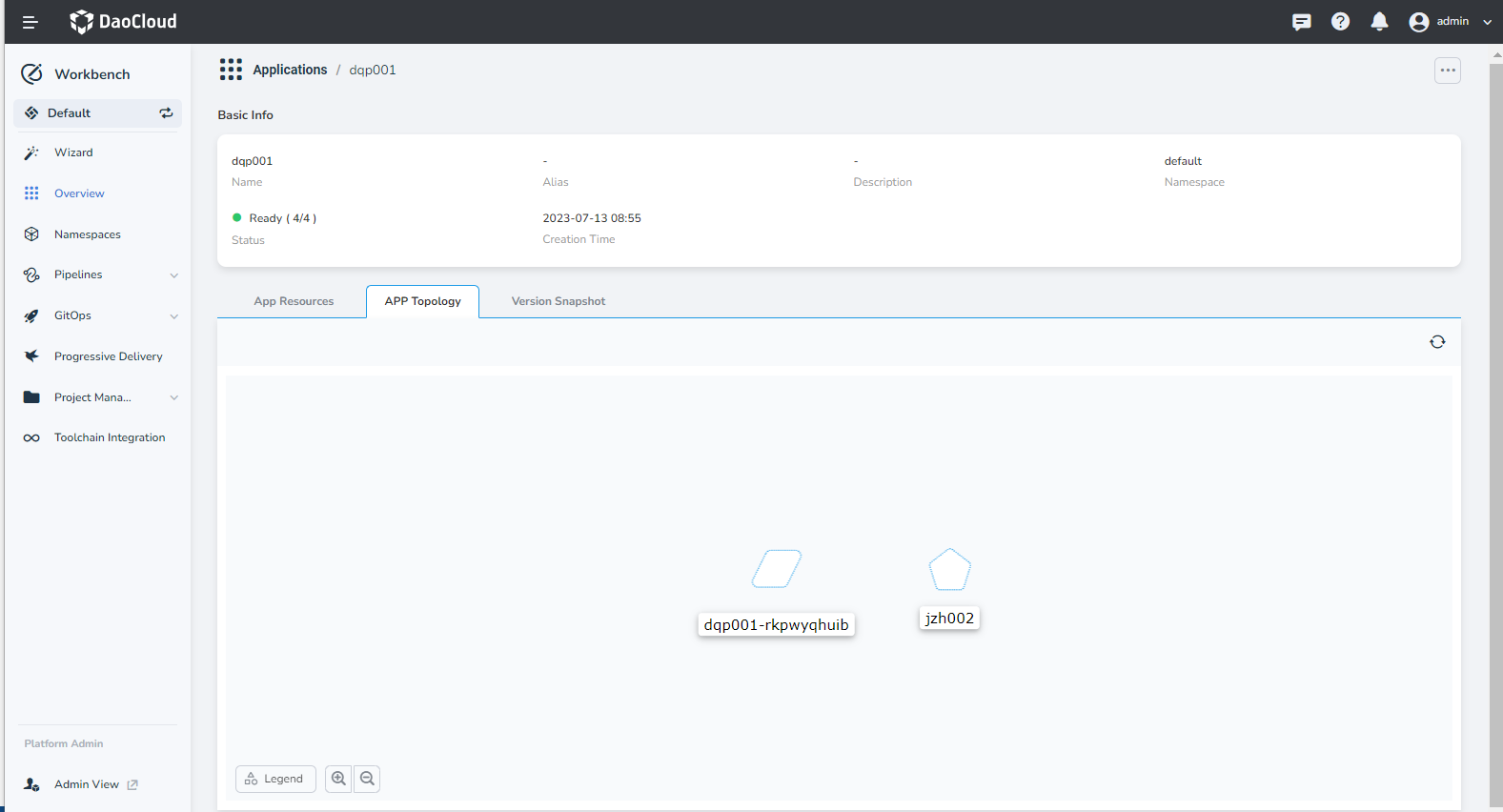Switch to the App Resources tab
The image size is (1503, 812).
tap(294, 301)
